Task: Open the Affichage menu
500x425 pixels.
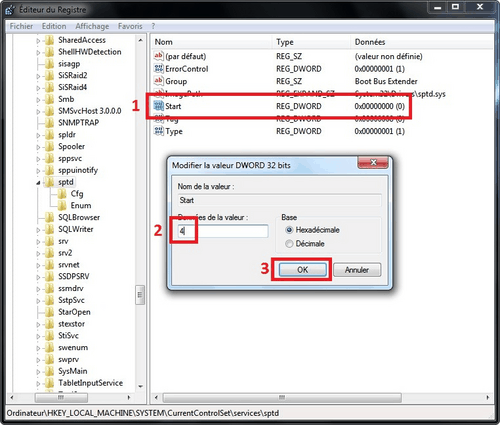Action: 92,26
